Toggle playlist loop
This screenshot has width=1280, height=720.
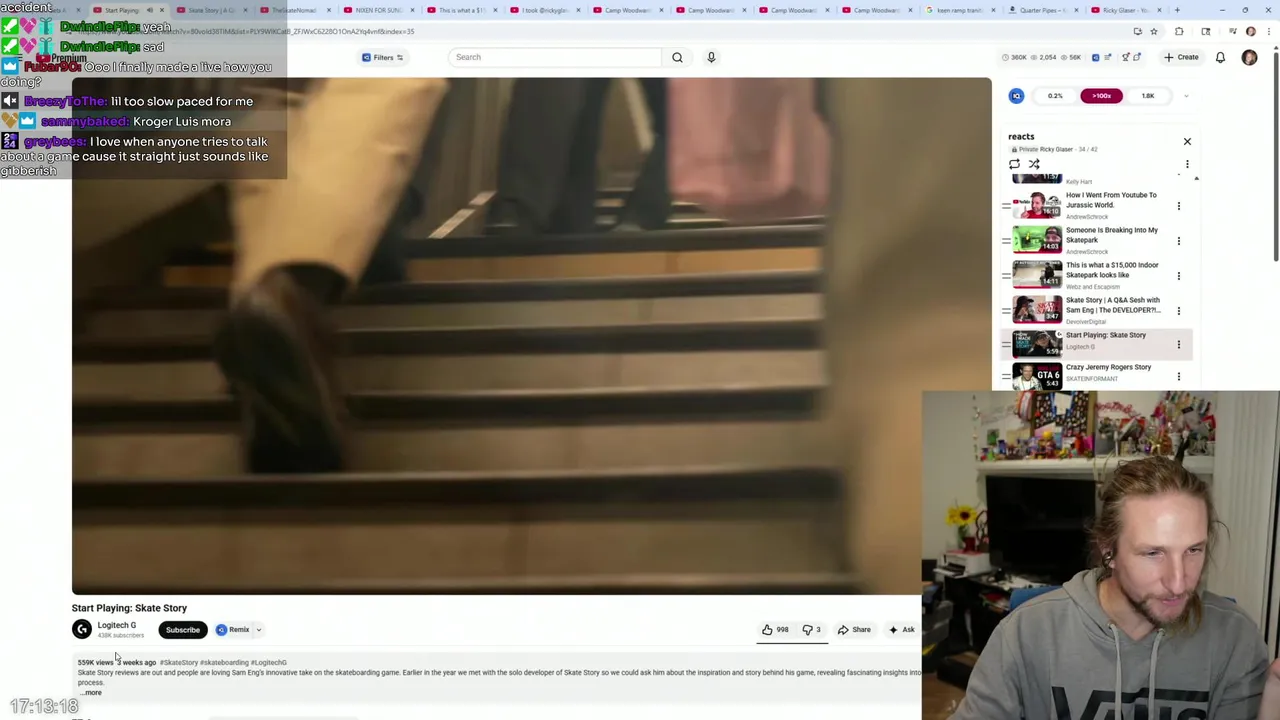(1015, 164)
